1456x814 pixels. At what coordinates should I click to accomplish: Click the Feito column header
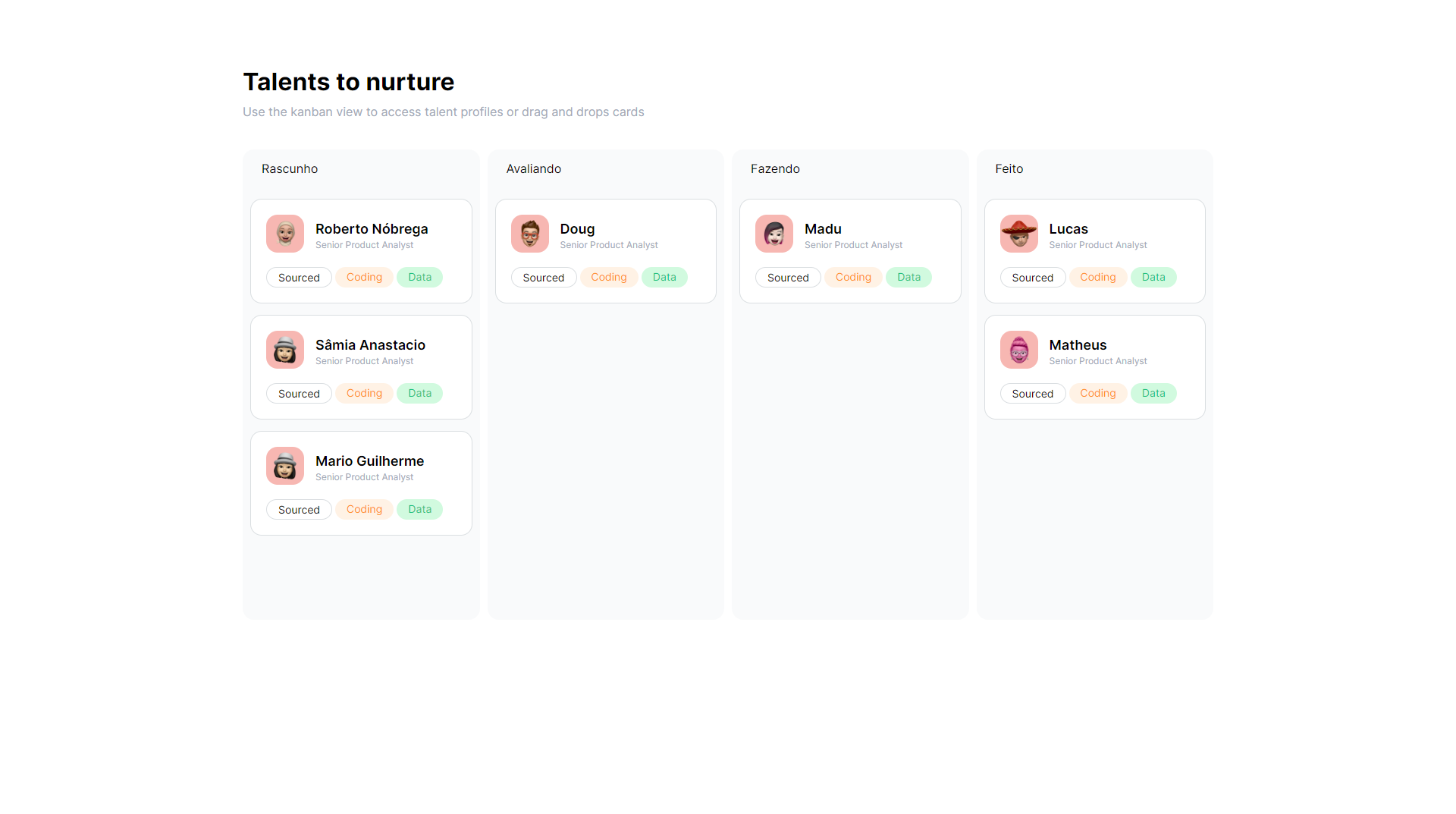(x=1009, y=168)
